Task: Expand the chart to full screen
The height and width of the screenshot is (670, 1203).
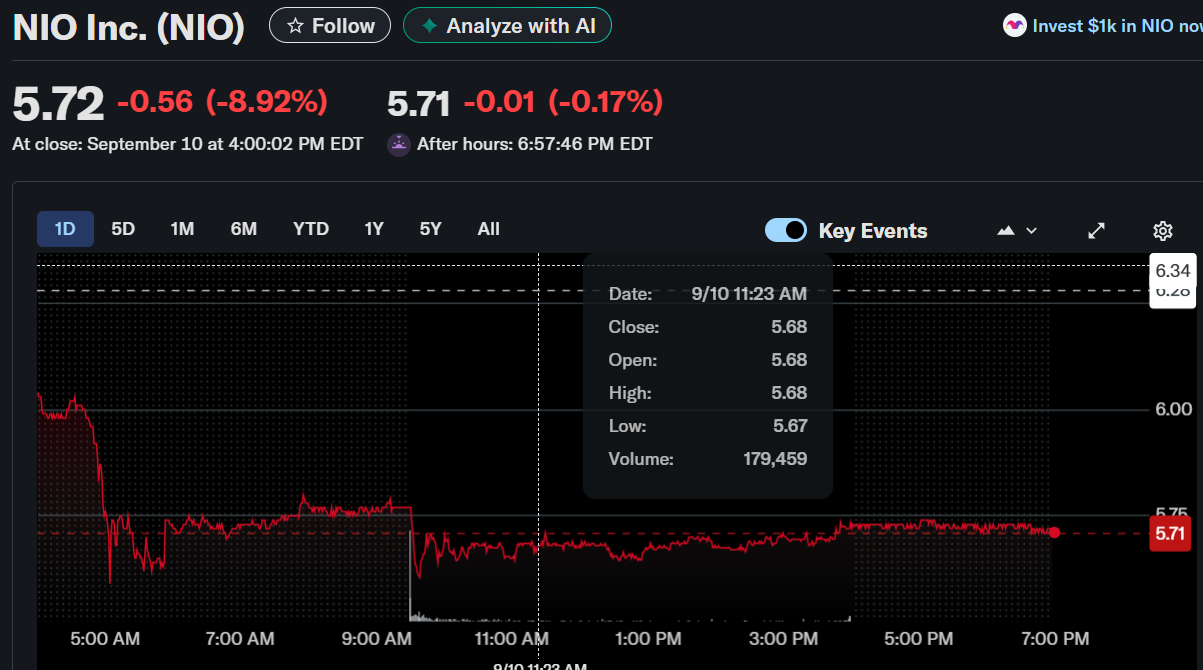Action: (1096, 231)
